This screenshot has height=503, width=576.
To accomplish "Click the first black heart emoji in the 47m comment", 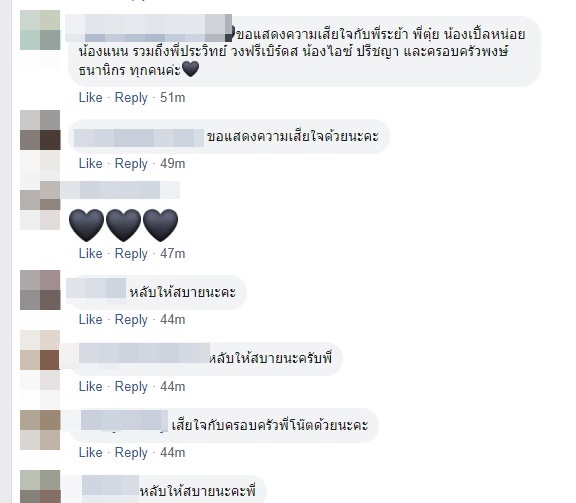I will [x=86, y=225].
